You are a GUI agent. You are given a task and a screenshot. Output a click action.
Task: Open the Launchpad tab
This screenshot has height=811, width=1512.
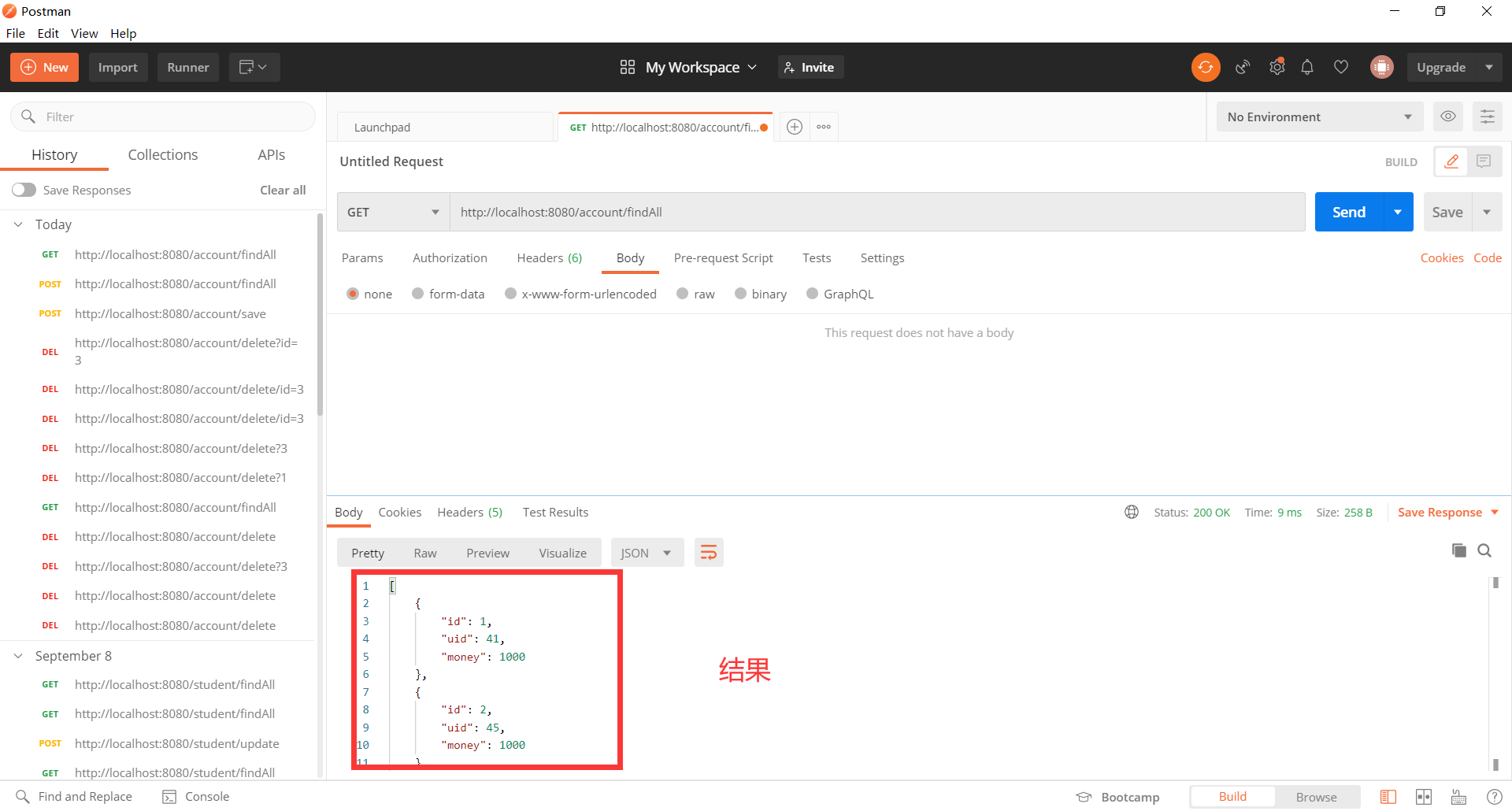445,127
